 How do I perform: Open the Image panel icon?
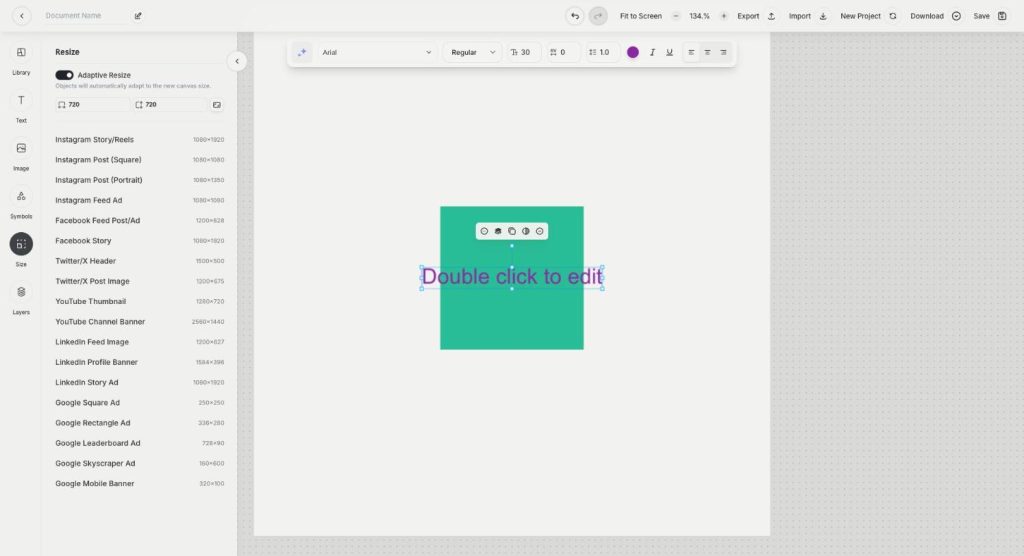pos(21,148)
